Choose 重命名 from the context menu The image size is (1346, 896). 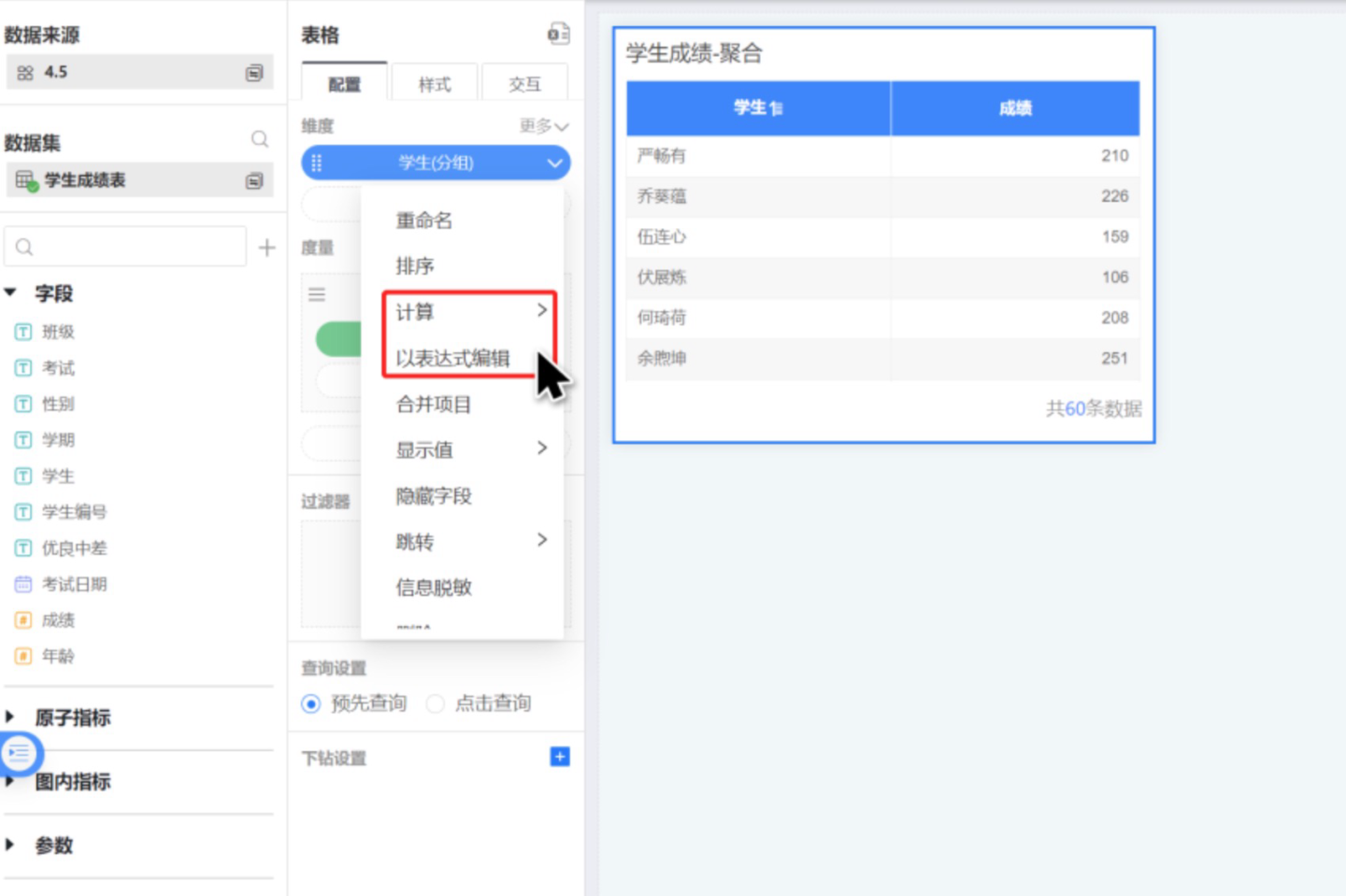point(423,220)
